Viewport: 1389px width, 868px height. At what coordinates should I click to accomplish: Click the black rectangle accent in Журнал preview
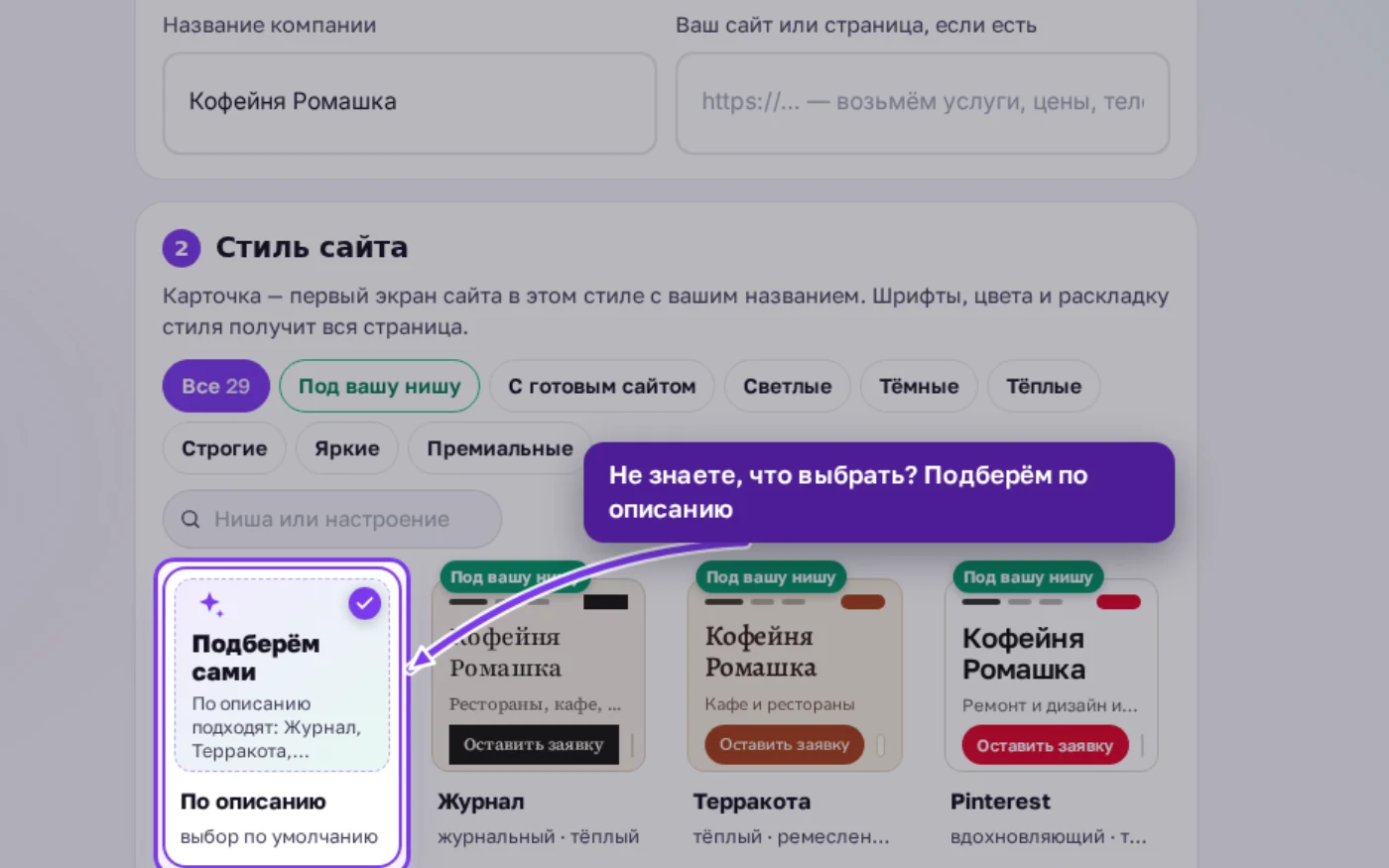point(605,602)
